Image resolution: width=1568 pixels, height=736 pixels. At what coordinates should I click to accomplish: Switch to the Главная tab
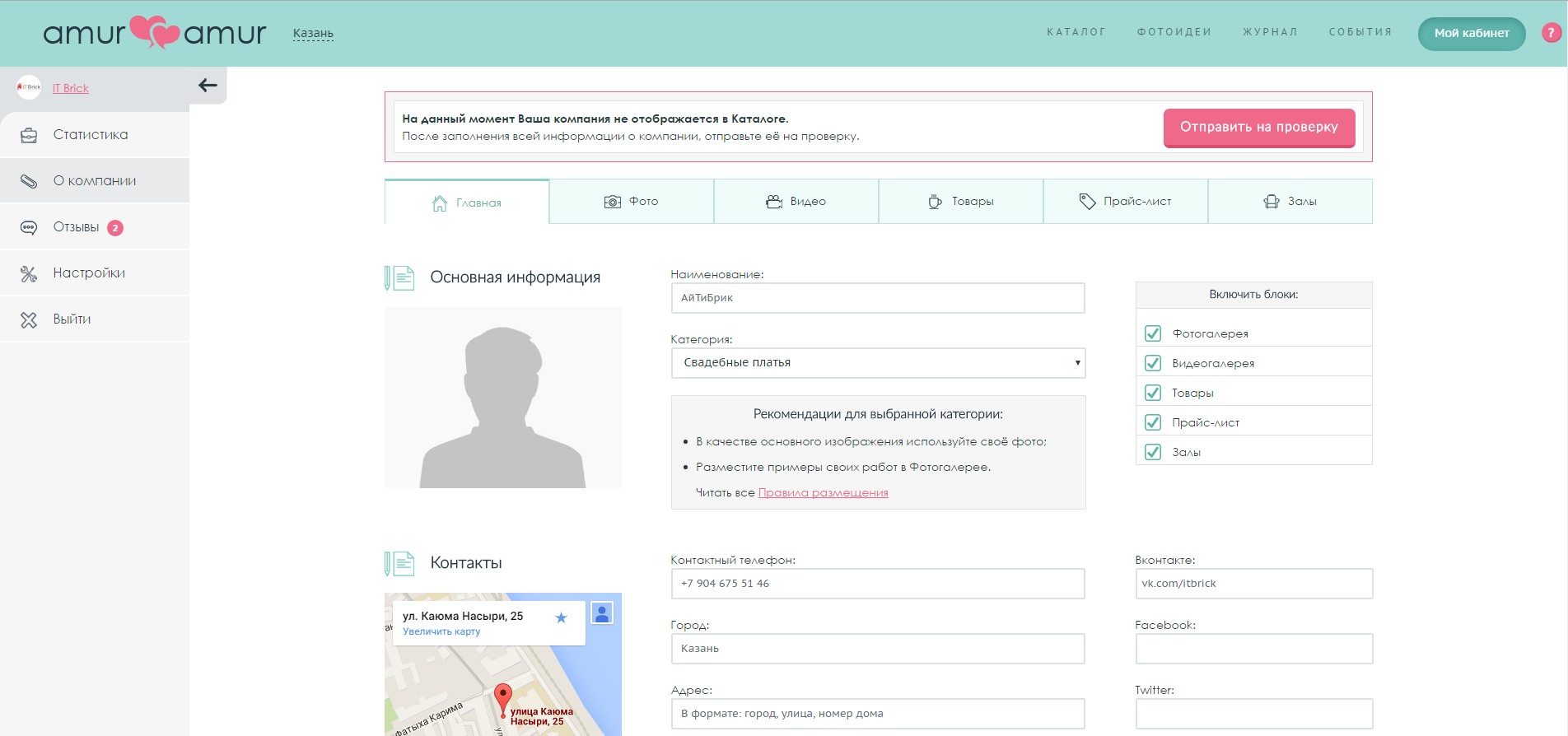[x=467, y=202]
